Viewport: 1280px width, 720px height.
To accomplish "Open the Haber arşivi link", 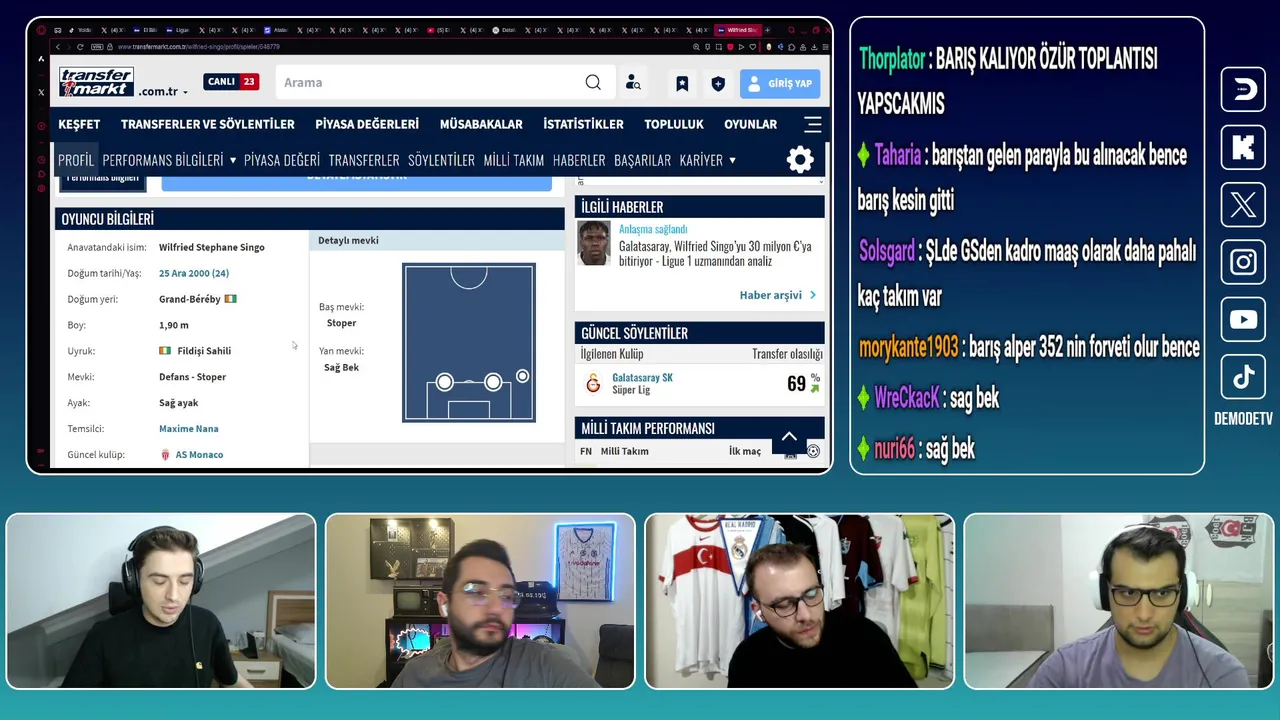I will pos(777,295).
